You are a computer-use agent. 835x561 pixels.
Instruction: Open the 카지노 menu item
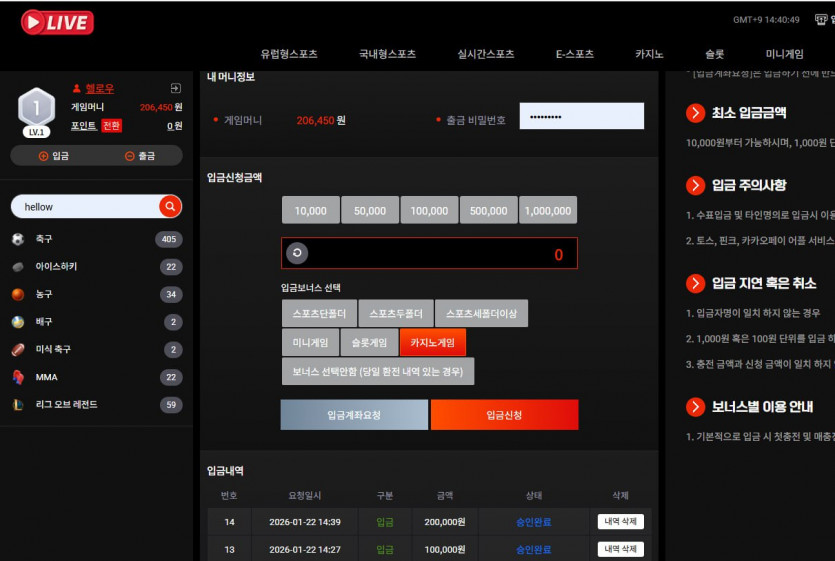click(649, 54)
